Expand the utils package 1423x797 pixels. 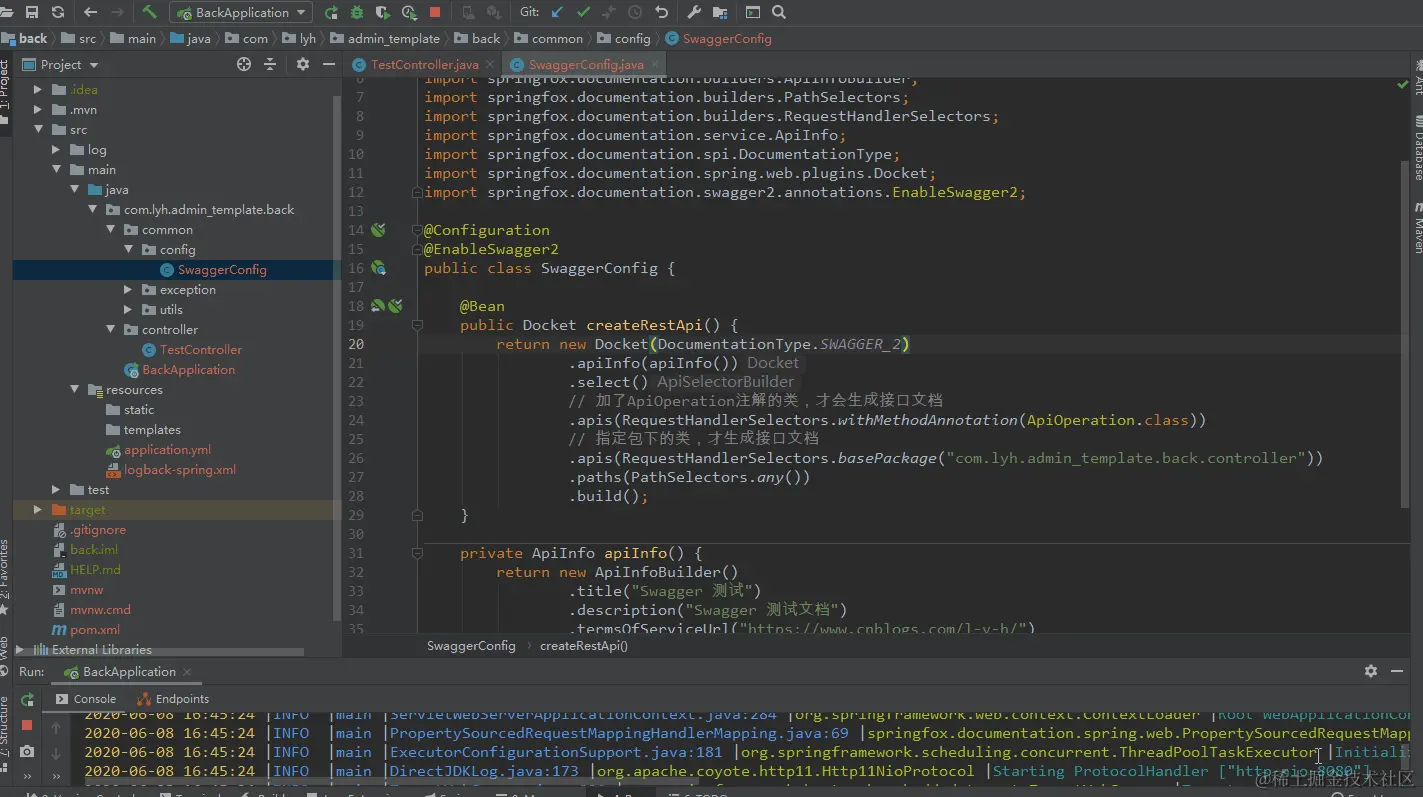[128, 309]
